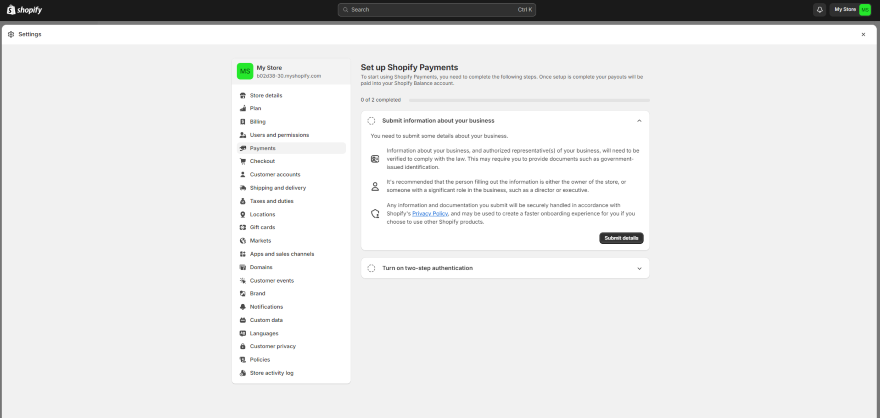880x418 pixels.
Task: Click the "Set up Shopify Payments" heading
Action: click(x=409, y=67)
